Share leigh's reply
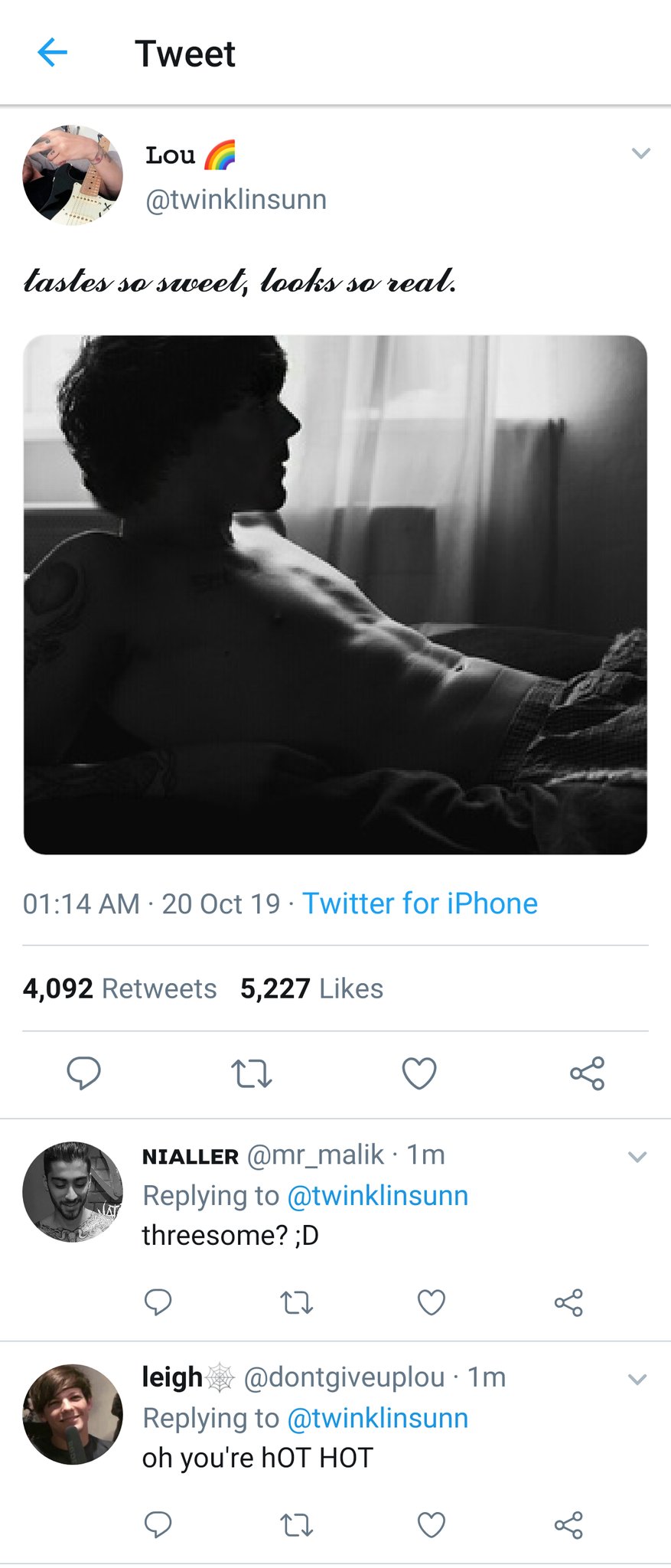Screen dimensions: 671x1568 [x=568, y=1525]
